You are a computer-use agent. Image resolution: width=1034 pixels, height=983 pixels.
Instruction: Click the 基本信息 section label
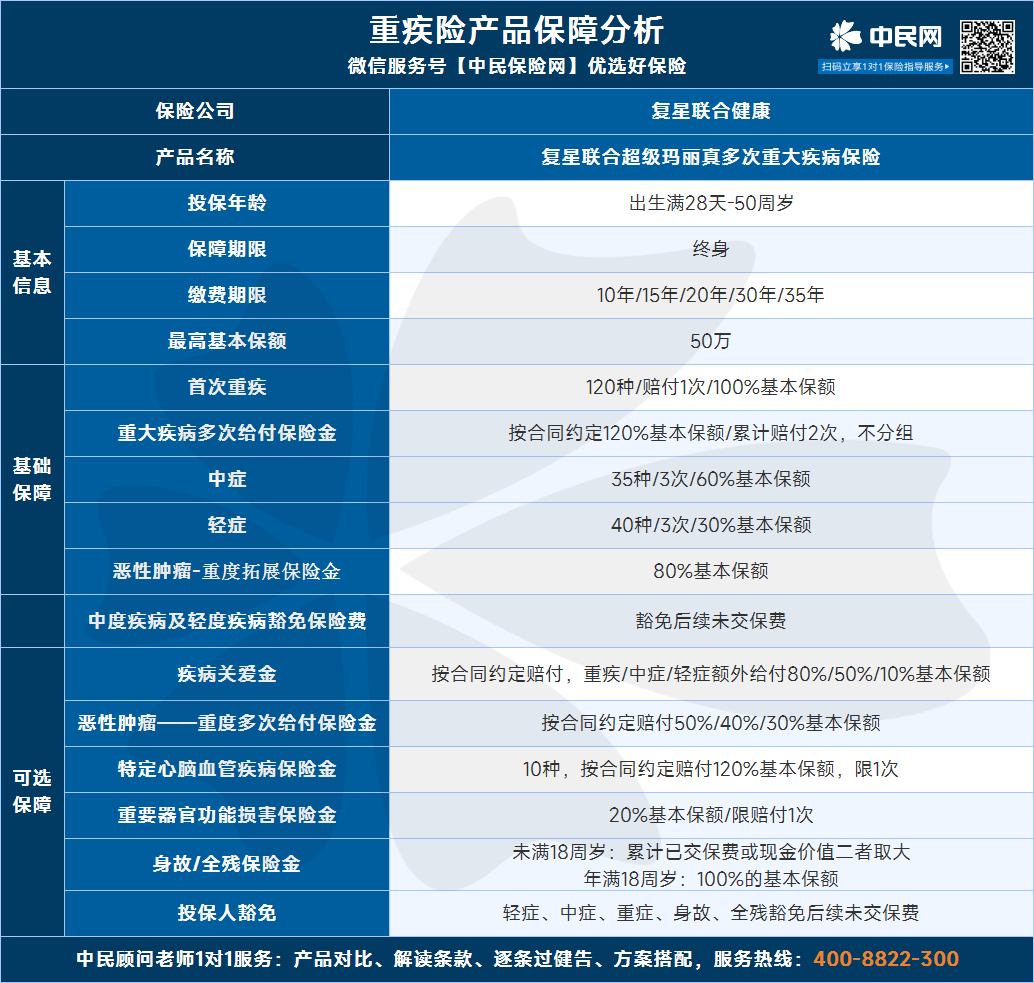point(32,272)
